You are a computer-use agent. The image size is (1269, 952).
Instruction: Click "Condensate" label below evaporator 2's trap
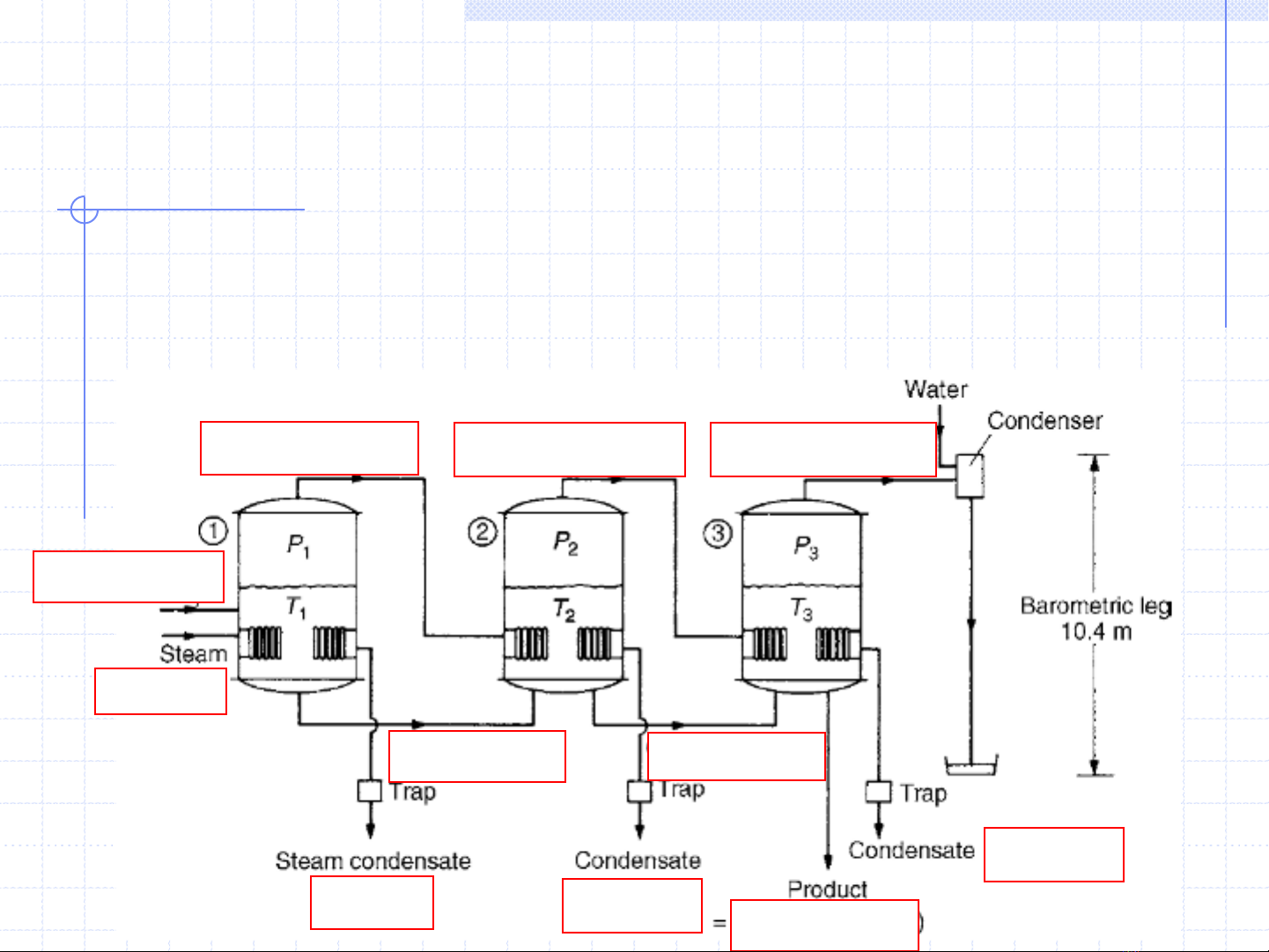(638, 860)
